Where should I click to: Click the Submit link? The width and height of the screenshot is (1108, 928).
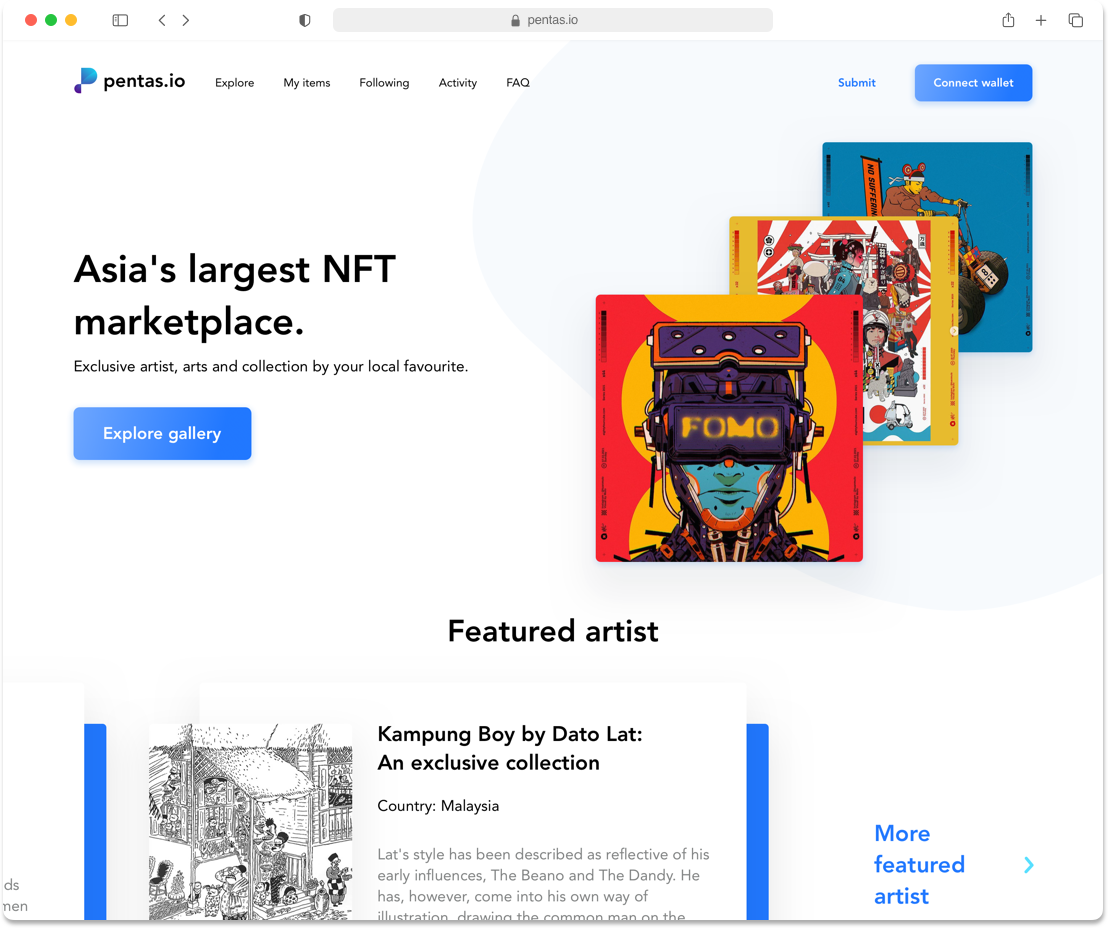856,83
